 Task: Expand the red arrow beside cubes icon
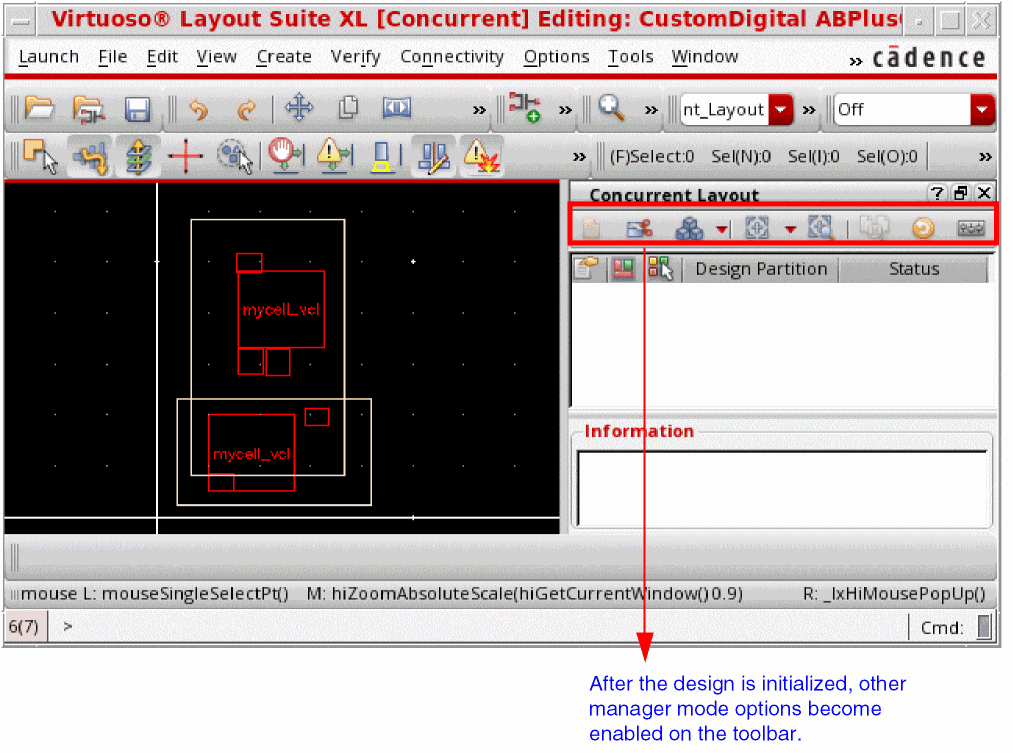[721, 230]
